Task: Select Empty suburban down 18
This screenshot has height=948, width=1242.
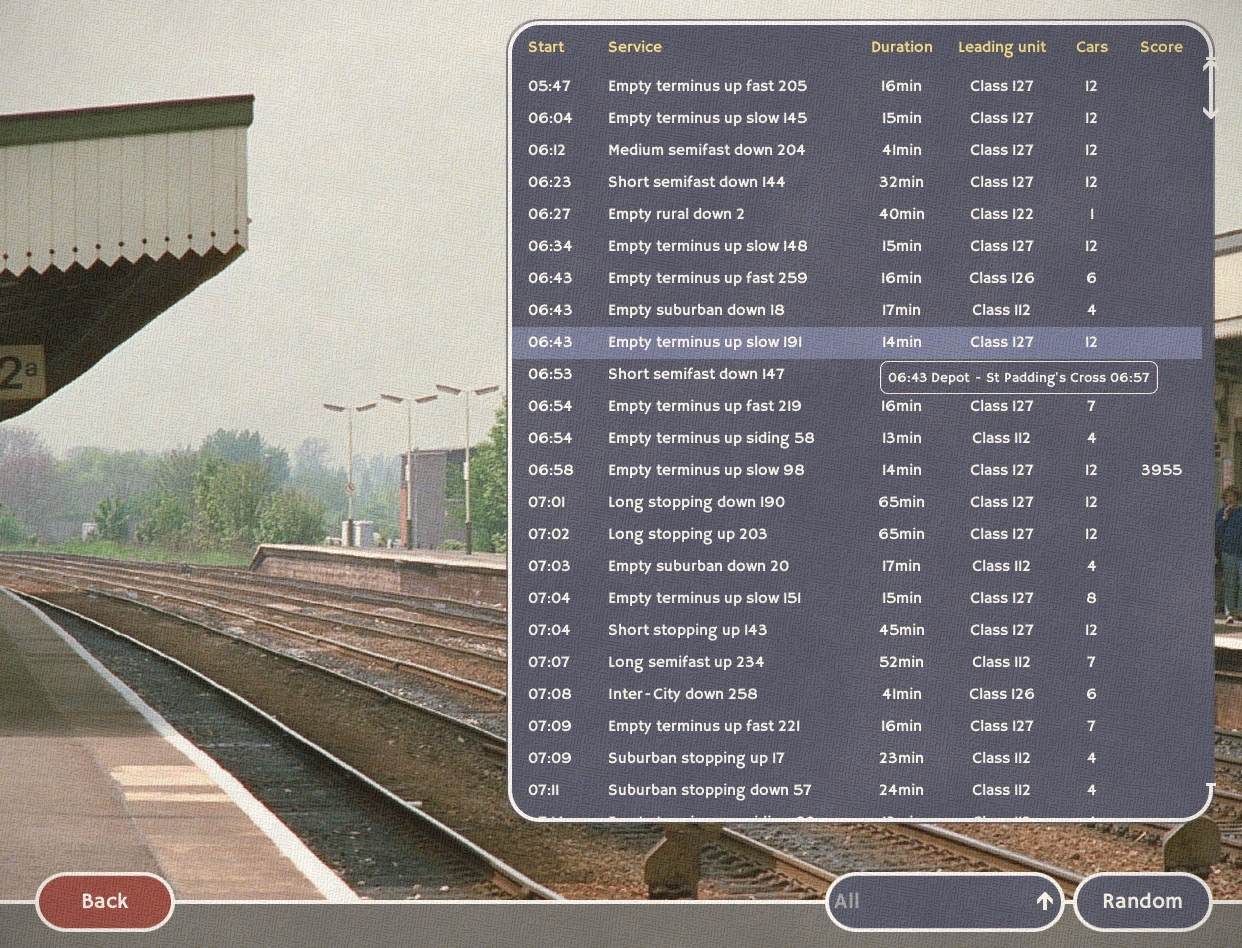Action: pos(857,310)
